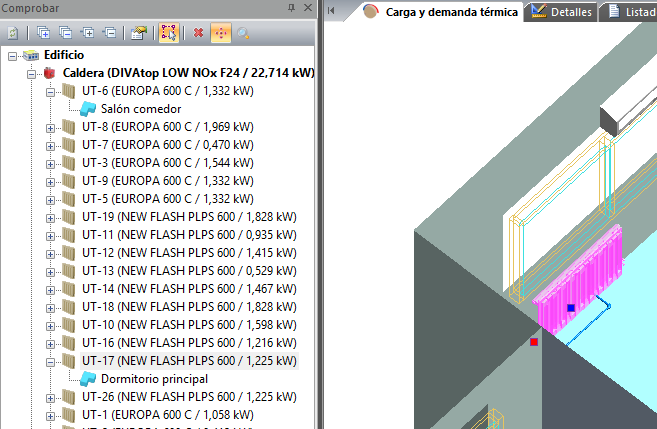
Task: Select UT-17 (NEW FLASH PLPS 600 / 1,225 kW)
Action: click(x=189, y=361)
